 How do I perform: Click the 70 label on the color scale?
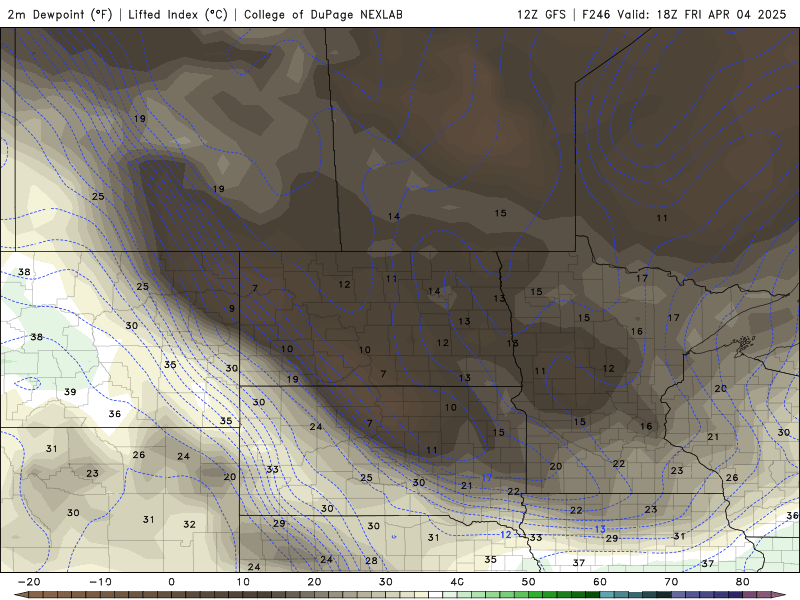coord(671,582)
